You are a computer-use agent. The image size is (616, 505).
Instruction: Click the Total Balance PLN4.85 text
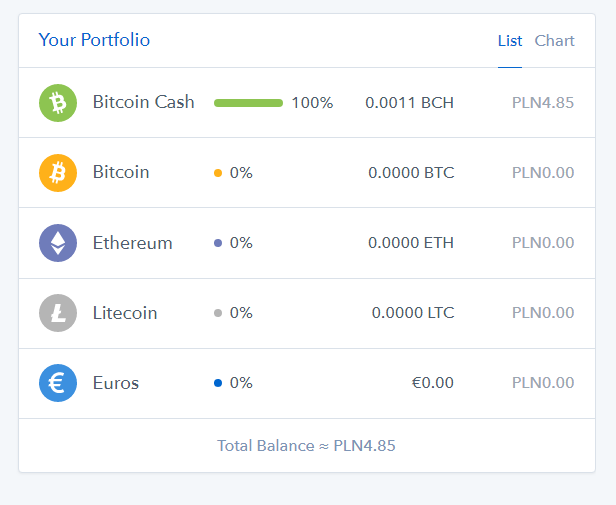(x=306, y=446)
